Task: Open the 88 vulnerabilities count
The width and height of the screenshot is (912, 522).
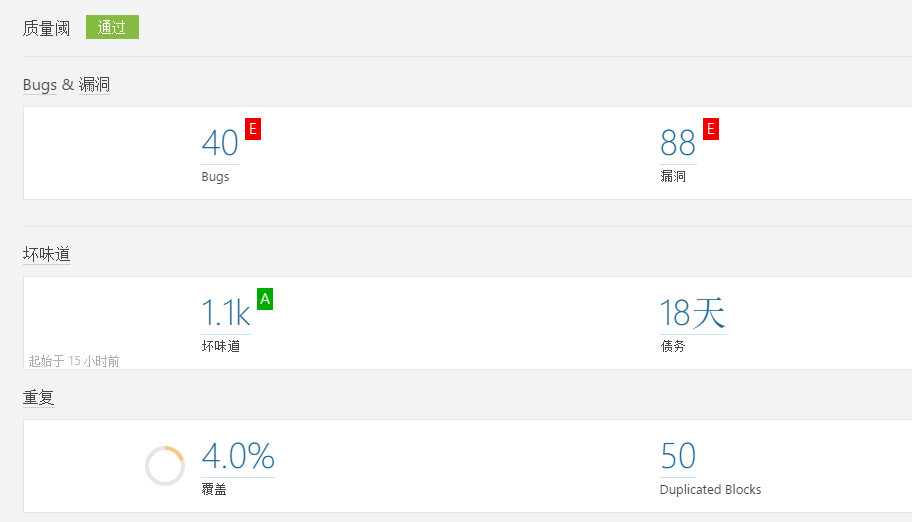Action: coord(678,143)
